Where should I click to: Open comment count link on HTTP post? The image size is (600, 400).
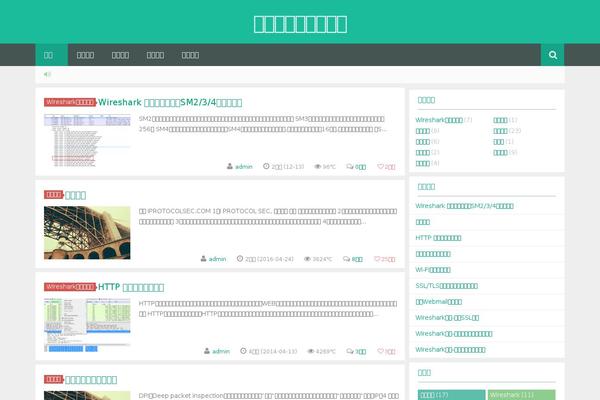pos(360,351)
